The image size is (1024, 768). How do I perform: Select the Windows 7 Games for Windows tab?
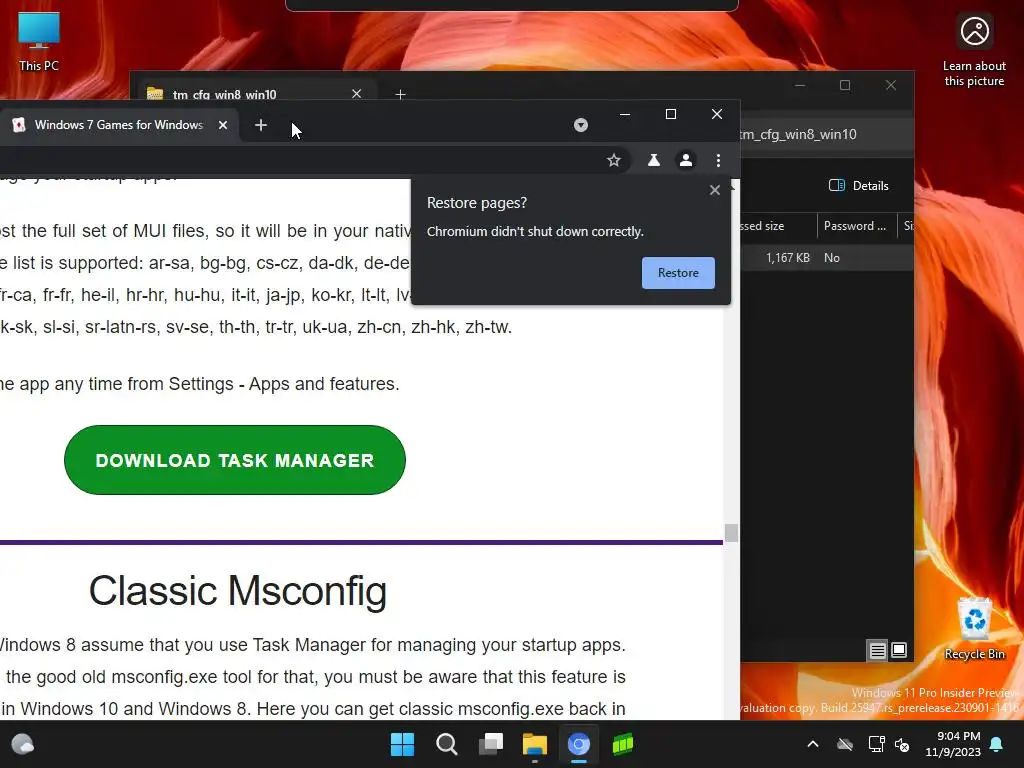click(118, 125)
